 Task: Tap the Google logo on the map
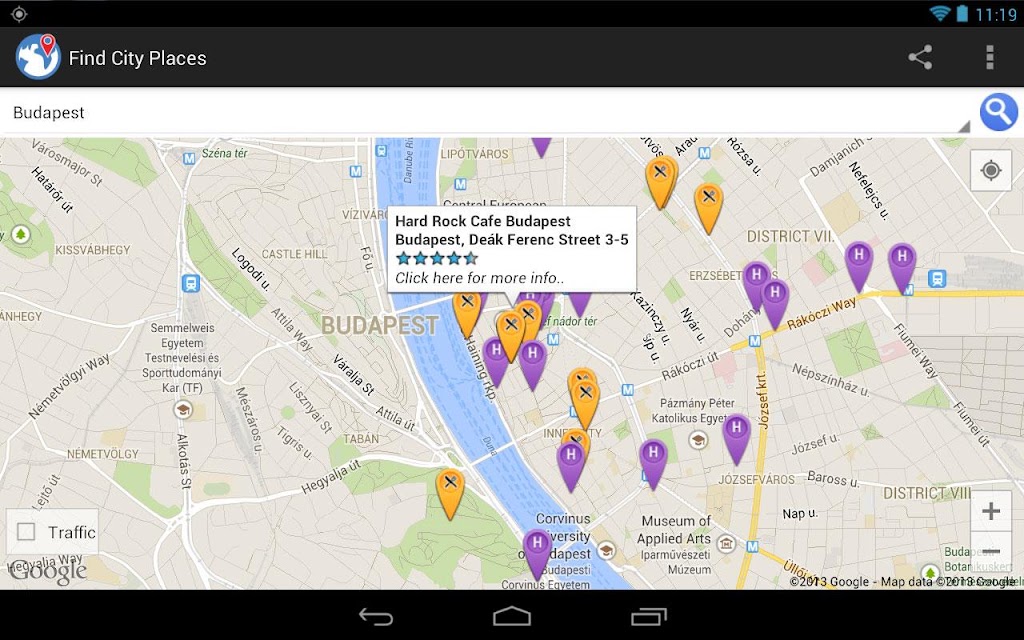click(47, 571)
